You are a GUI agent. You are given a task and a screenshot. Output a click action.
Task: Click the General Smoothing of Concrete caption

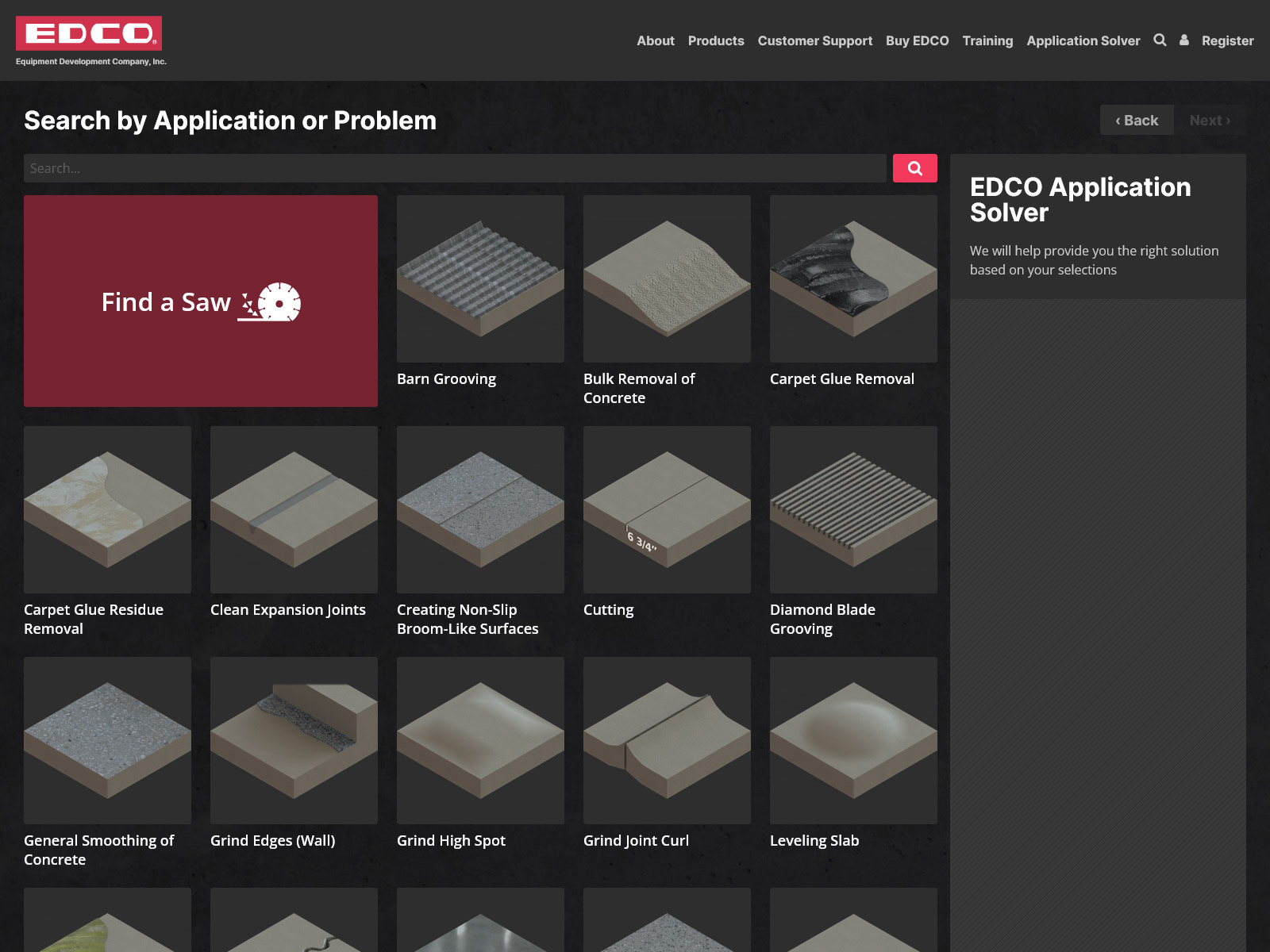tap(99, 850)
